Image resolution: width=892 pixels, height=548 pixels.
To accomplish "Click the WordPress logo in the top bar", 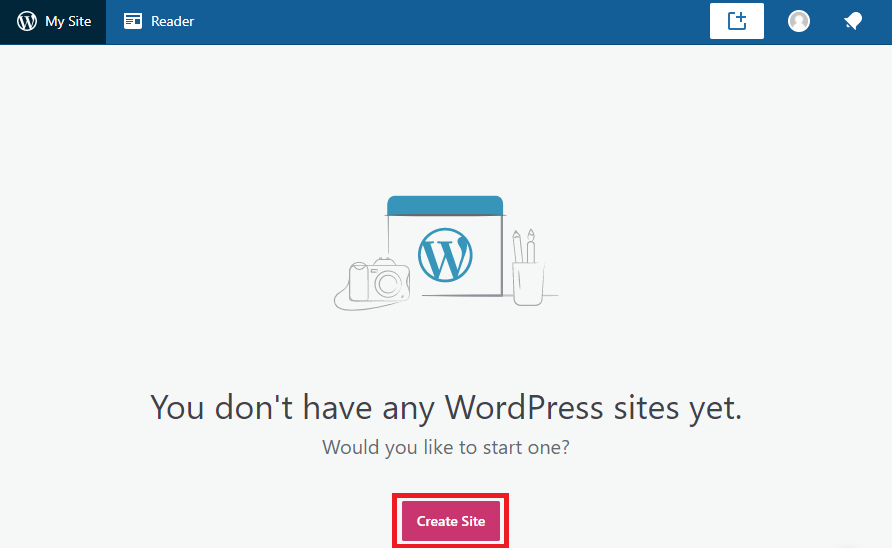I will pos(27,21).
